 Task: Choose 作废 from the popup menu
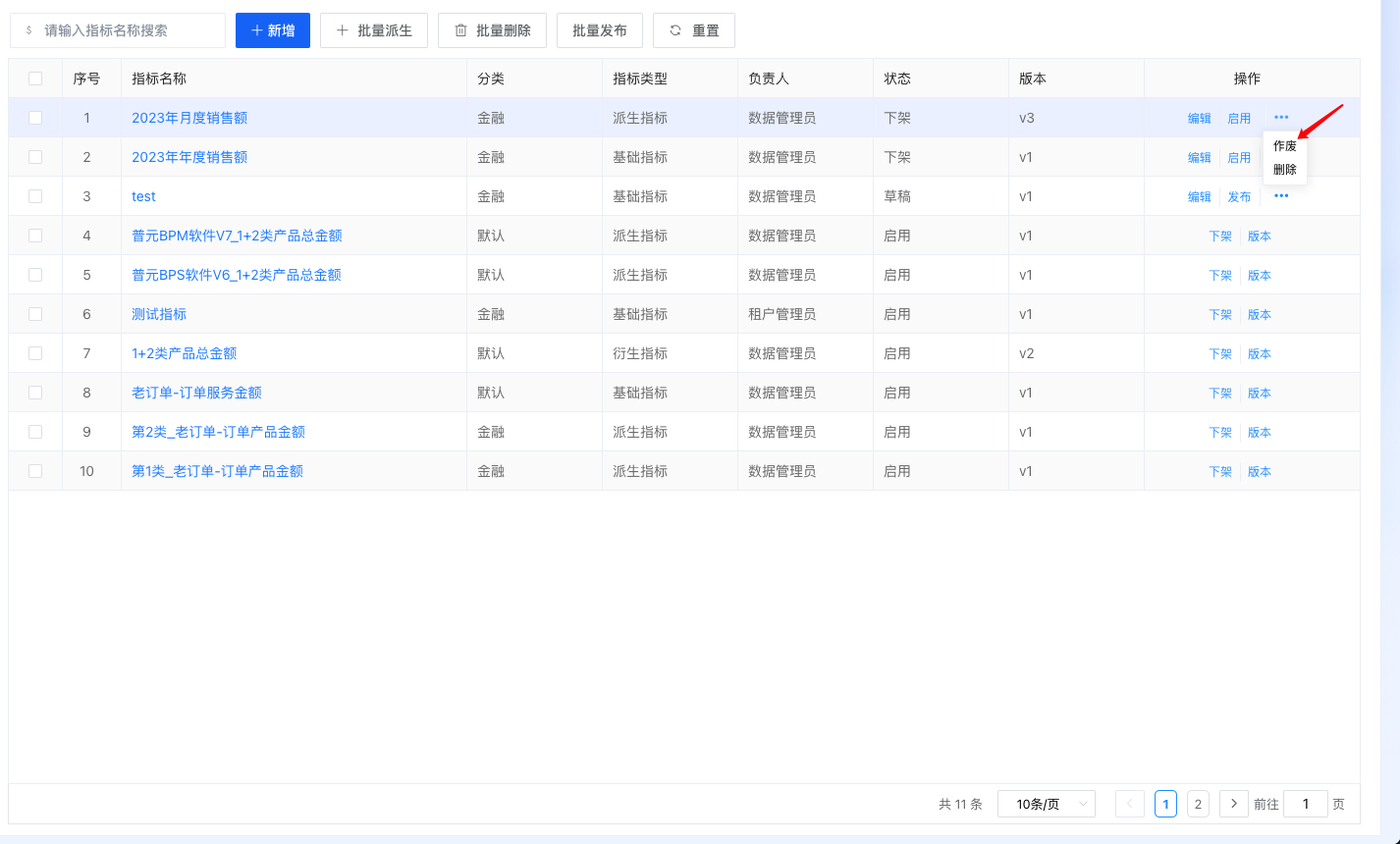click(1284, 146)
